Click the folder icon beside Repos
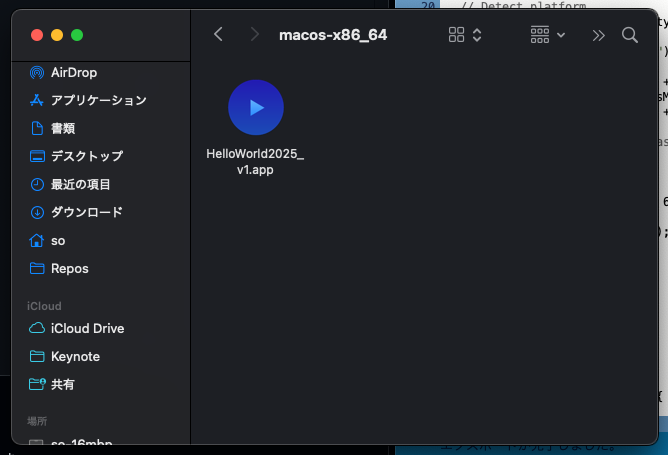 pyautogui.click(x=37, y=268)
